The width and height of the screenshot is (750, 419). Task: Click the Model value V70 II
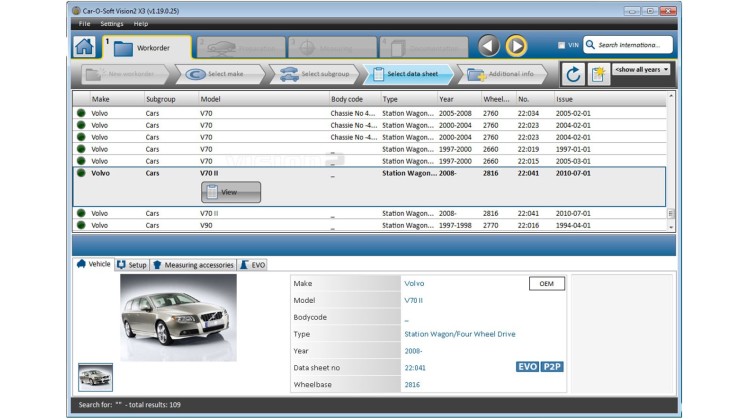point(414,300)
